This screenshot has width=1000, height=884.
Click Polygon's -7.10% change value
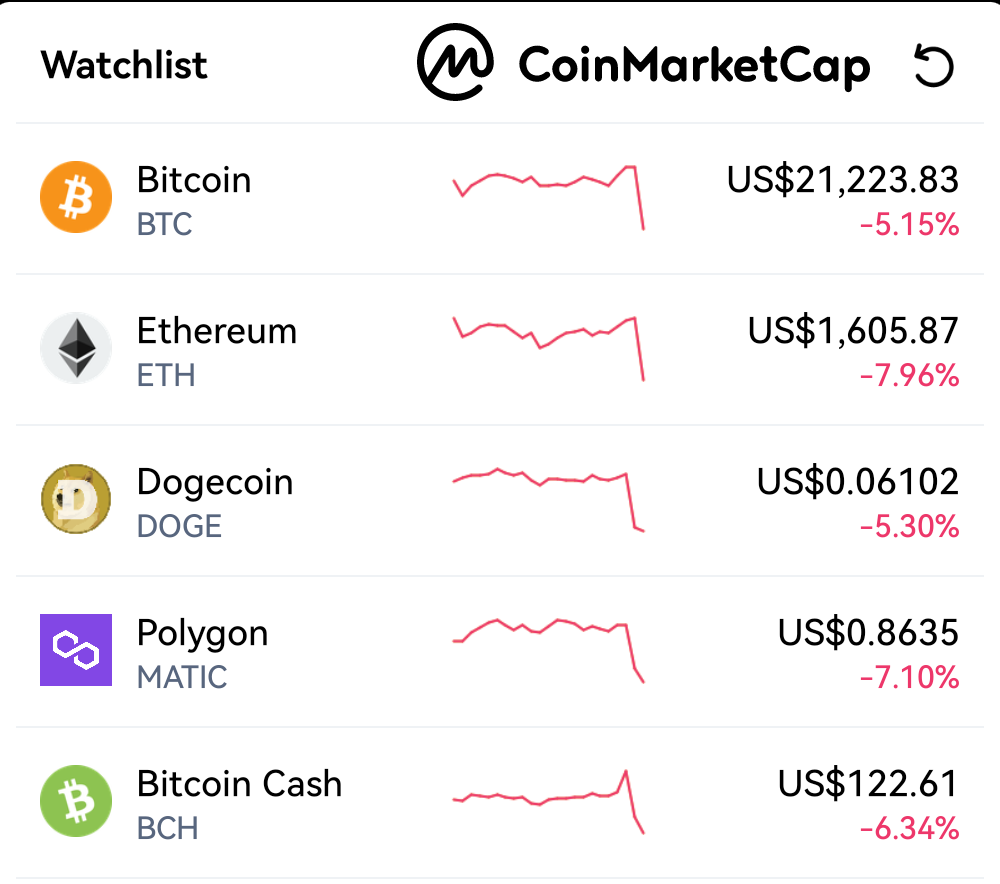point(909,677)
